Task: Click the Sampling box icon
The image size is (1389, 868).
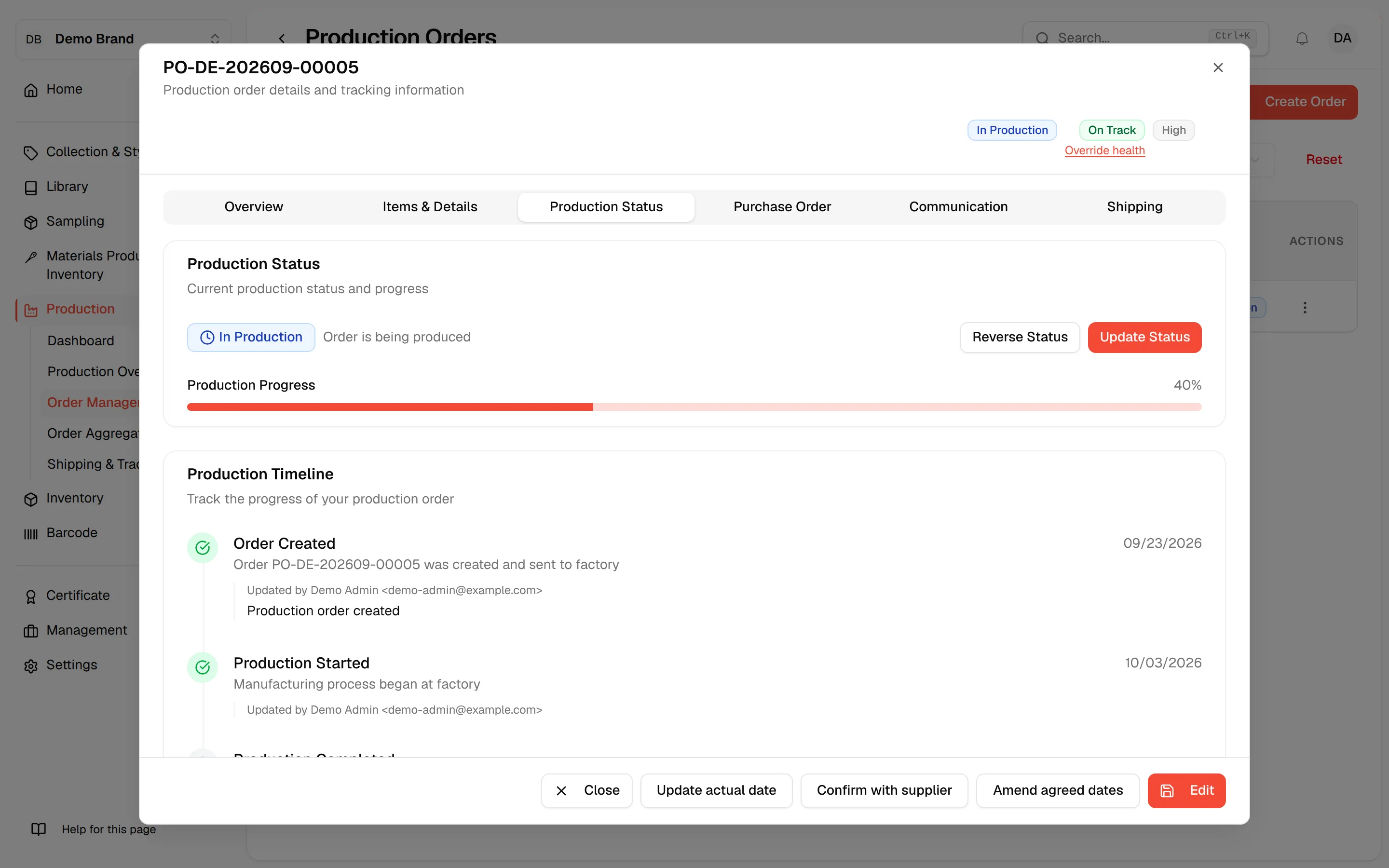Action: click(31, 222)
